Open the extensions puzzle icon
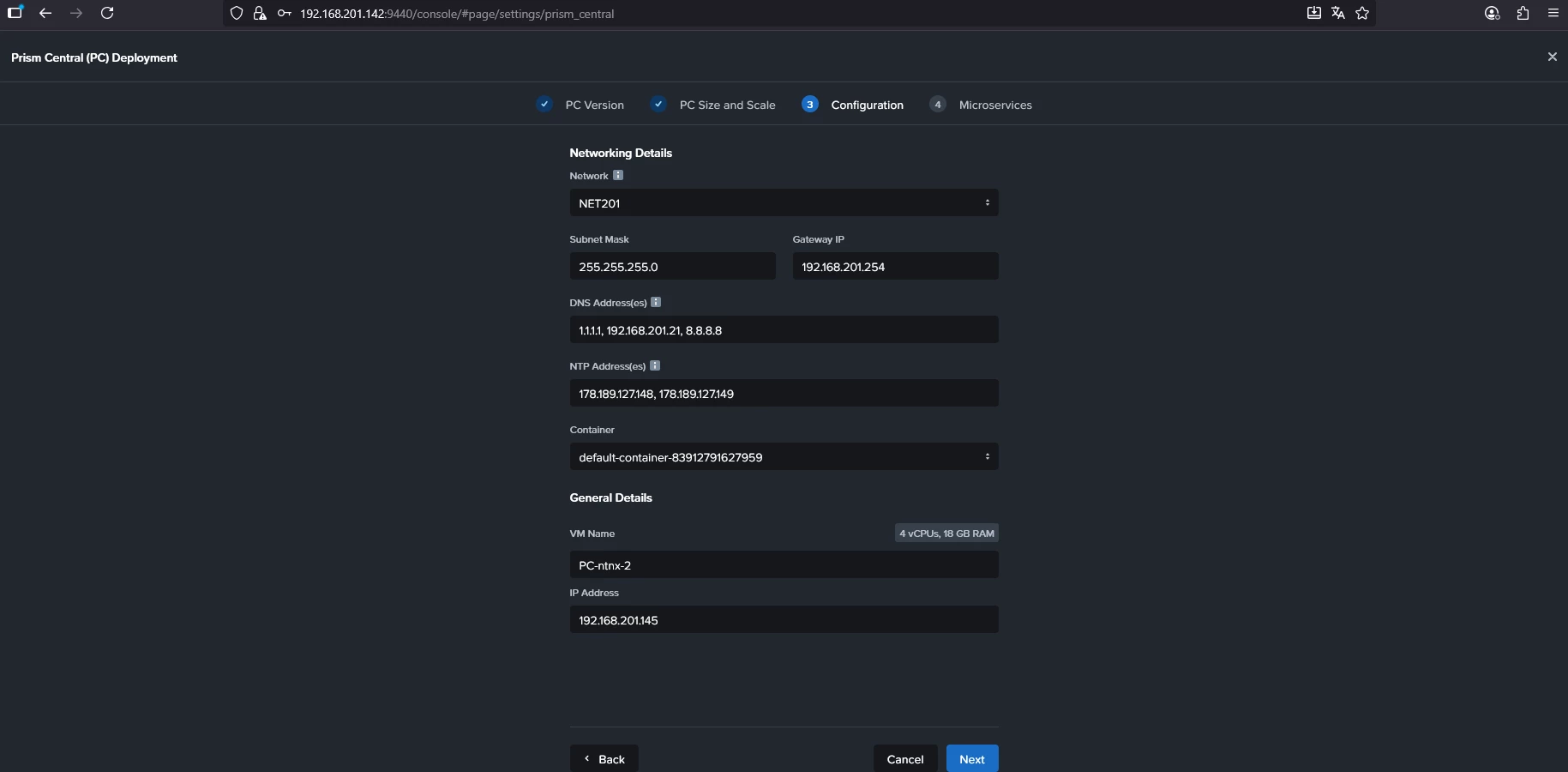The width and height of the screenshot is (1568, 772). (1523, 13)
